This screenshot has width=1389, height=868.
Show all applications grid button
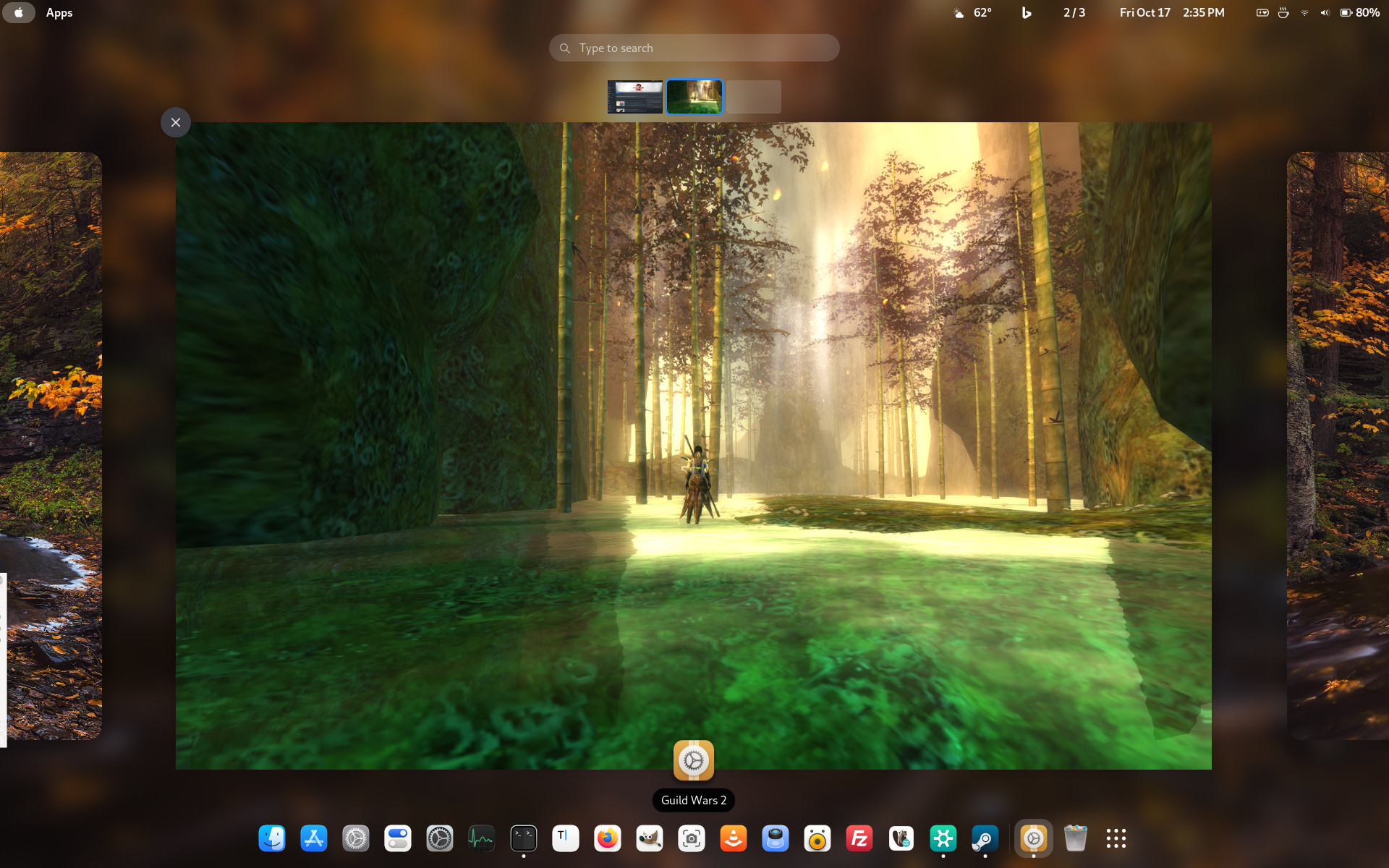[1116, 838]
